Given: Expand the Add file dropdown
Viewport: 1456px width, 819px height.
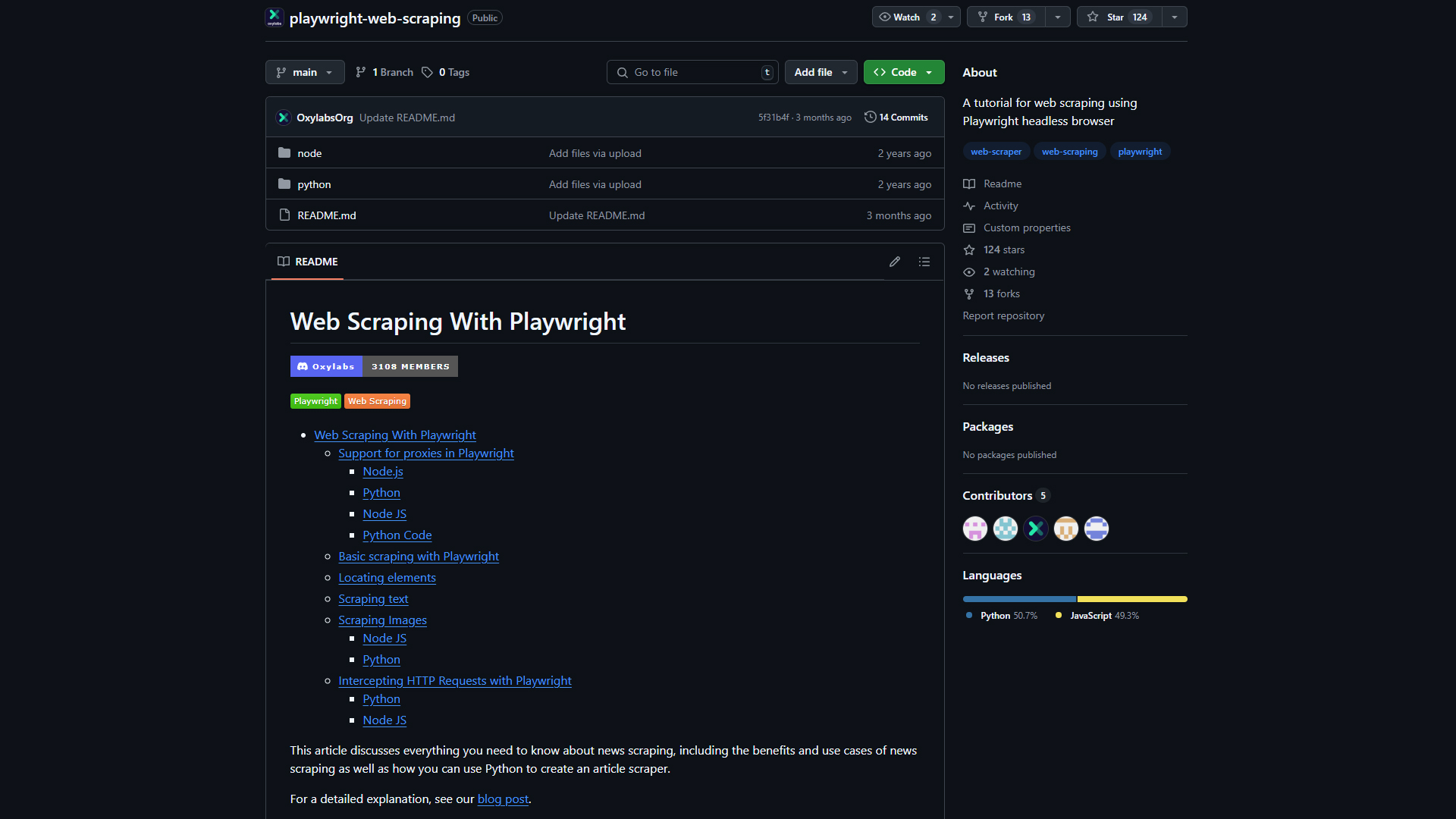Looking at the screenshot, I should (x=821, y=72).
